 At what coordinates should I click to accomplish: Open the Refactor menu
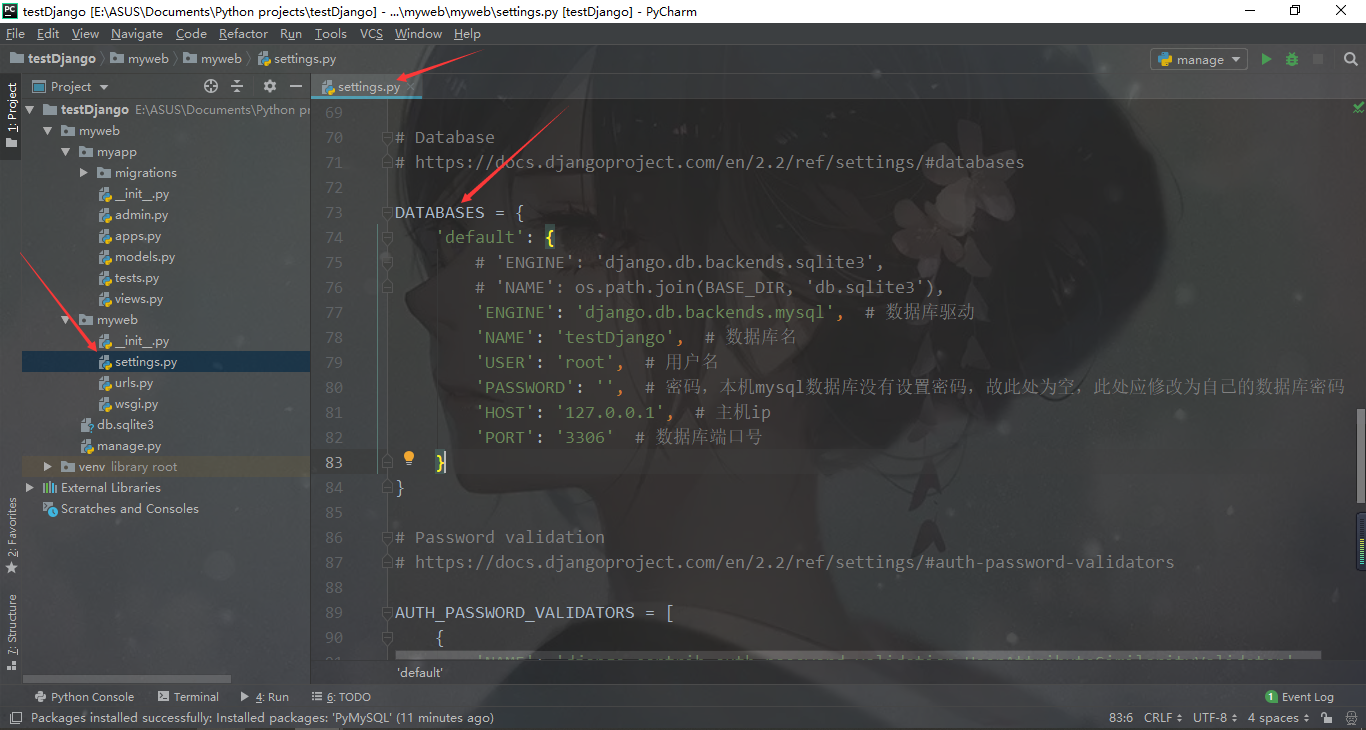tap(244, 33)
